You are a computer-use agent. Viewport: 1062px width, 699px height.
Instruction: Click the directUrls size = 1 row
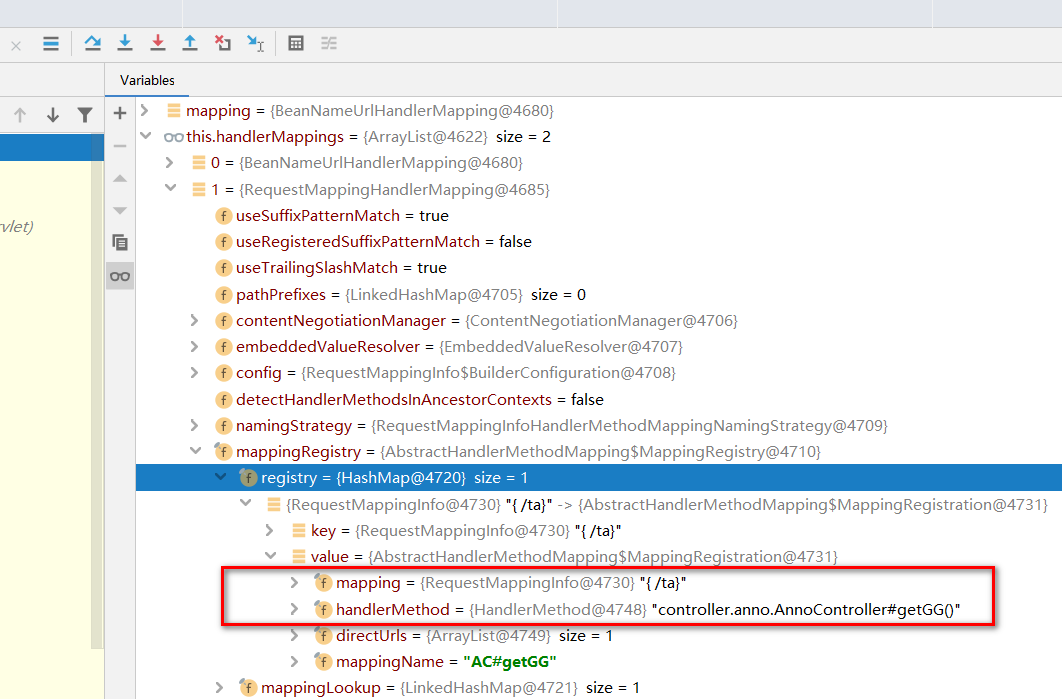coord(599,635)
